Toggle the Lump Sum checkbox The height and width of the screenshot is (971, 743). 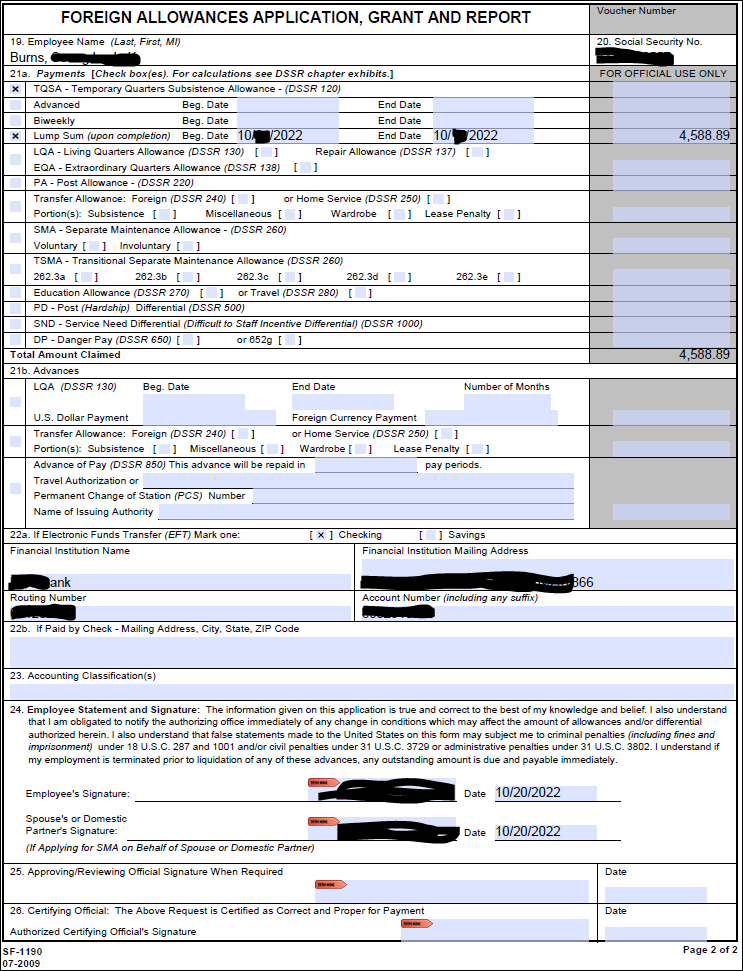click(15, 136)
